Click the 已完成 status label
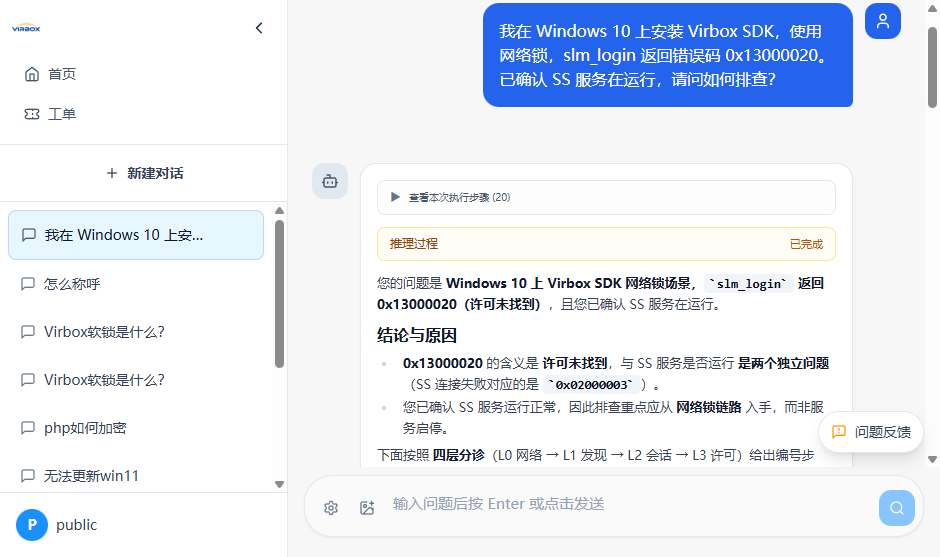Viewport: 940px width, 557px height. click(806, 244)
